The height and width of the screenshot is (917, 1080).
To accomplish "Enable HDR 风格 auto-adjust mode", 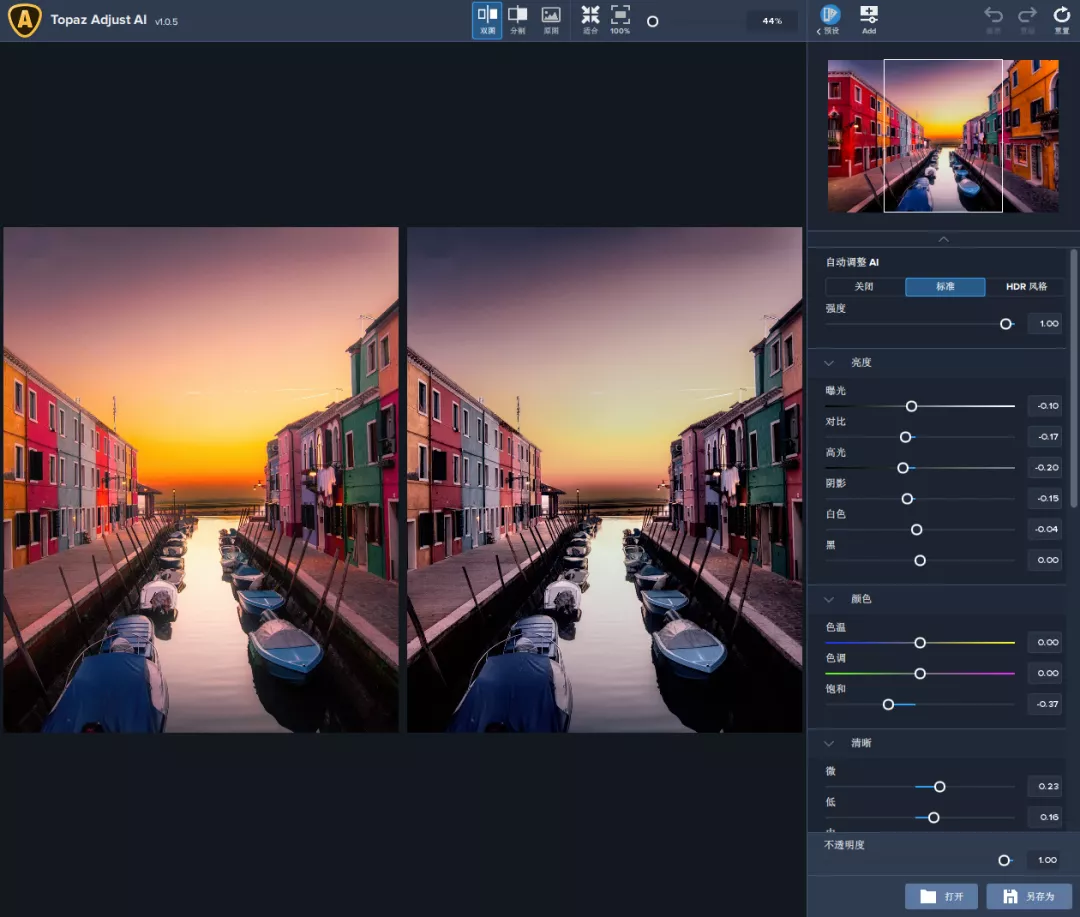I will click(x=1026, y=287).
